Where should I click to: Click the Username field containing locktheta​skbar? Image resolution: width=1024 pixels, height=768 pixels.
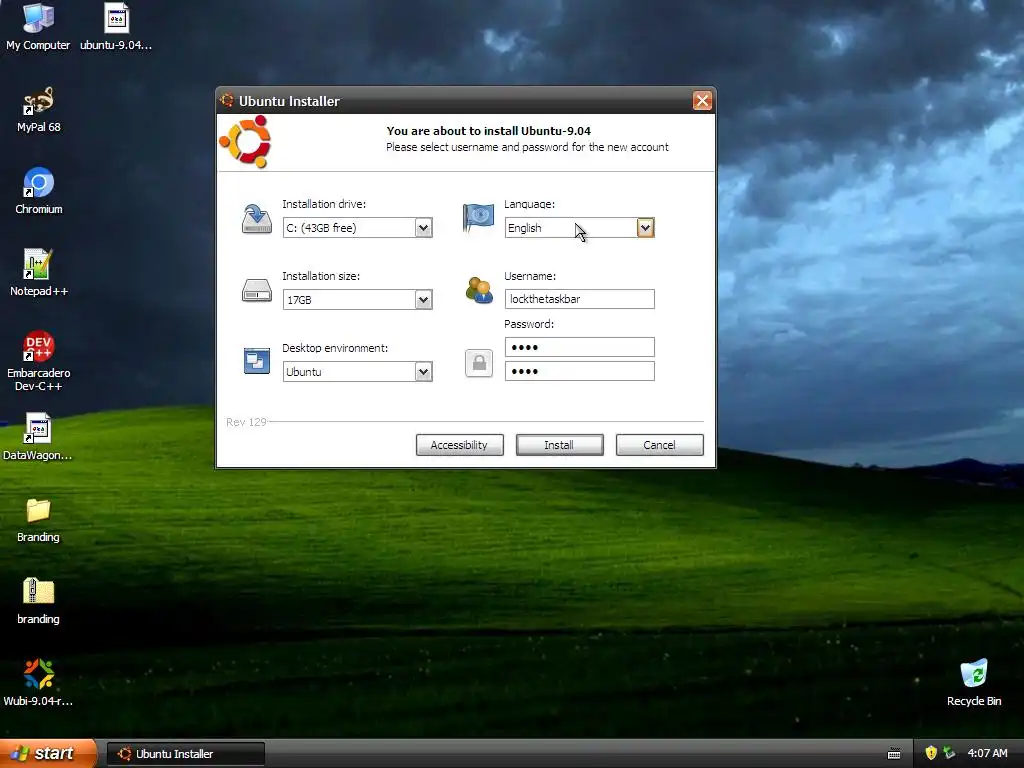tap(579, 299)
